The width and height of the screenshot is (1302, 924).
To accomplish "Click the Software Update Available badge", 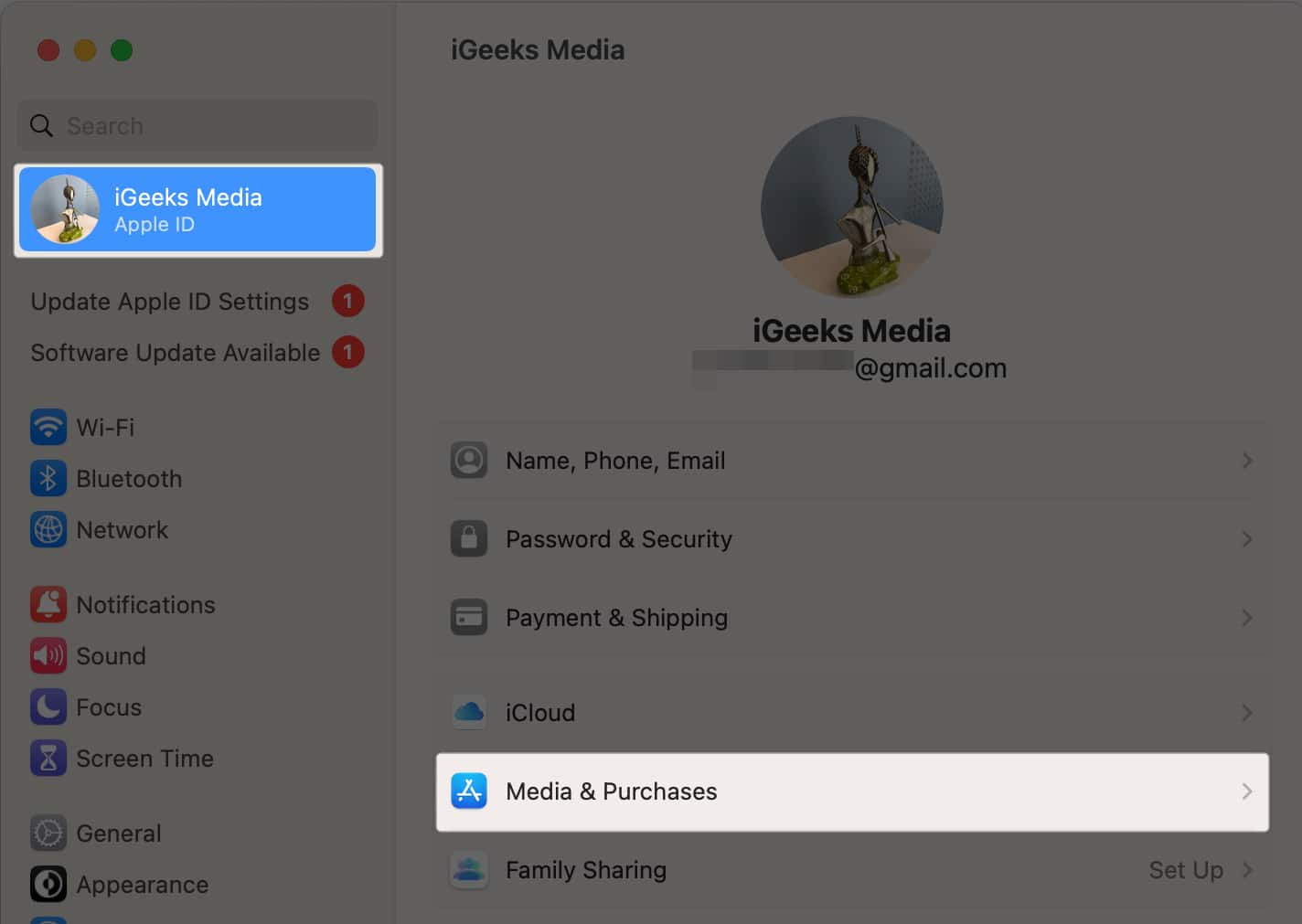I will [347, 352].
